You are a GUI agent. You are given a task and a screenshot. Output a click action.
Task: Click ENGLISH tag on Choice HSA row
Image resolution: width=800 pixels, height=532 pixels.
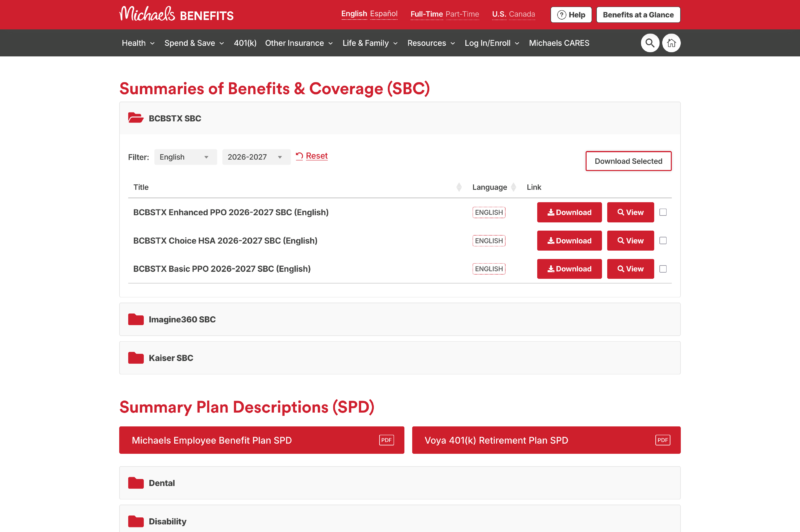[489, 241]
